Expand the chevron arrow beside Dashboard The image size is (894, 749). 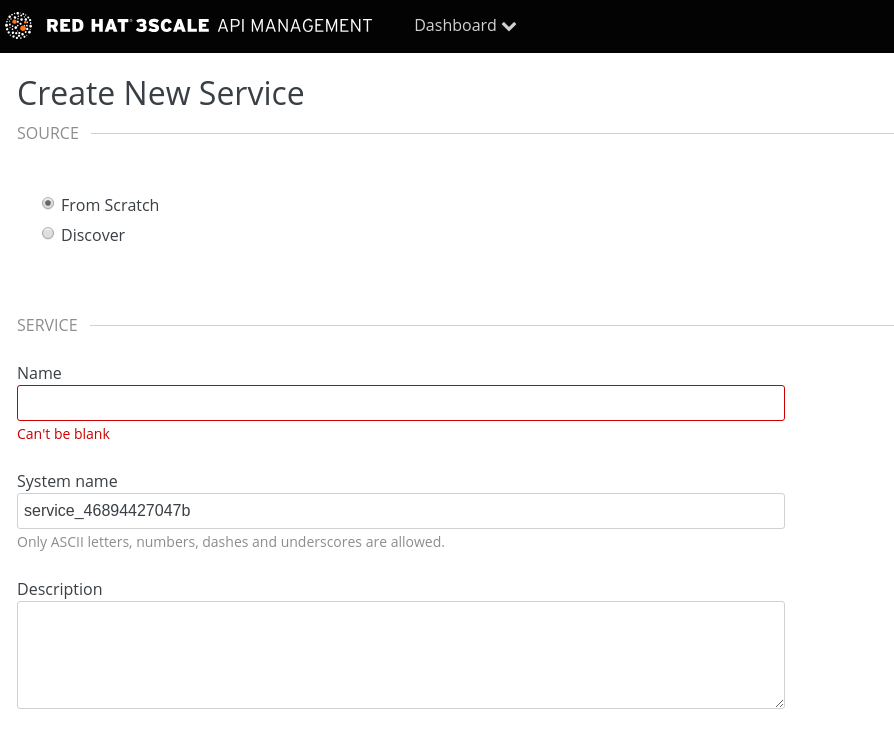click(509, 27)
